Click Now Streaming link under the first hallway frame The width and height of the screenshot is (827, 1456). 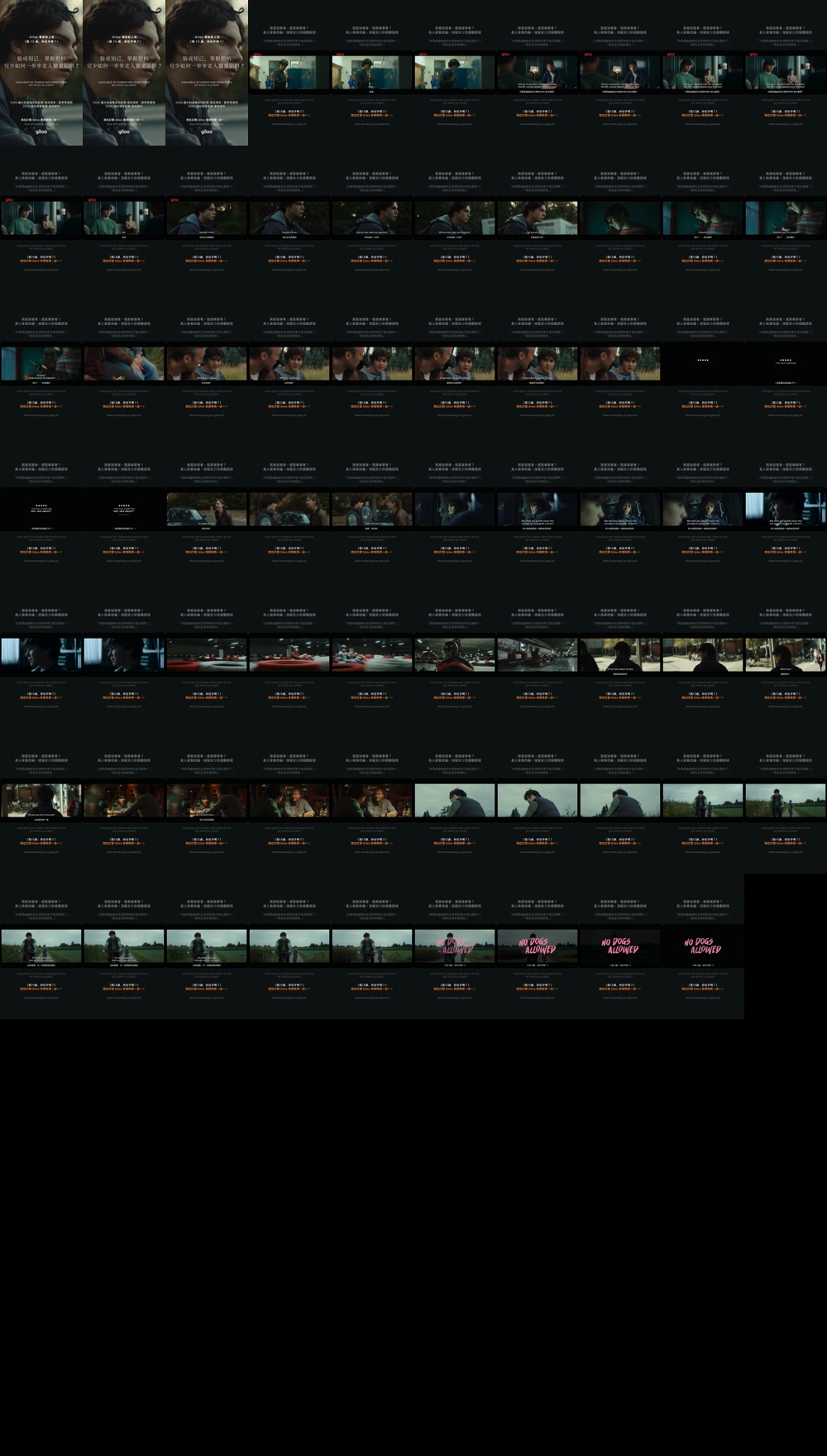click(289, 124)
